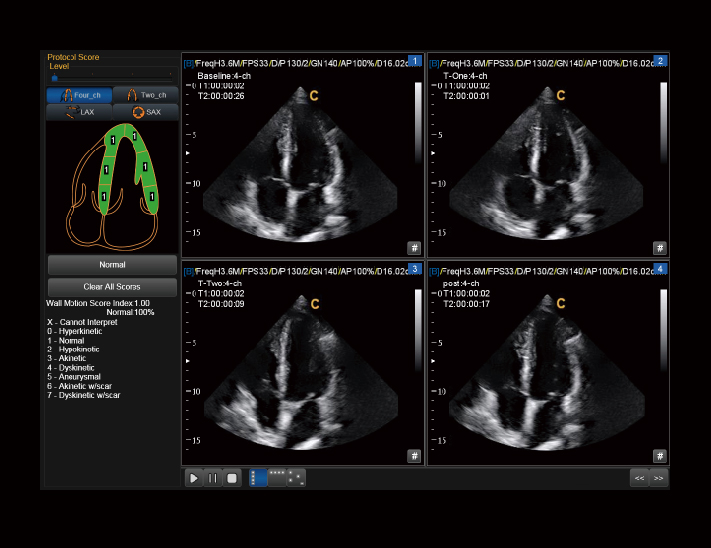The image size is (711, 548).
Task: Switch to the Four_ch view tab
Action: pyautogui.click(x=78, y=95)
